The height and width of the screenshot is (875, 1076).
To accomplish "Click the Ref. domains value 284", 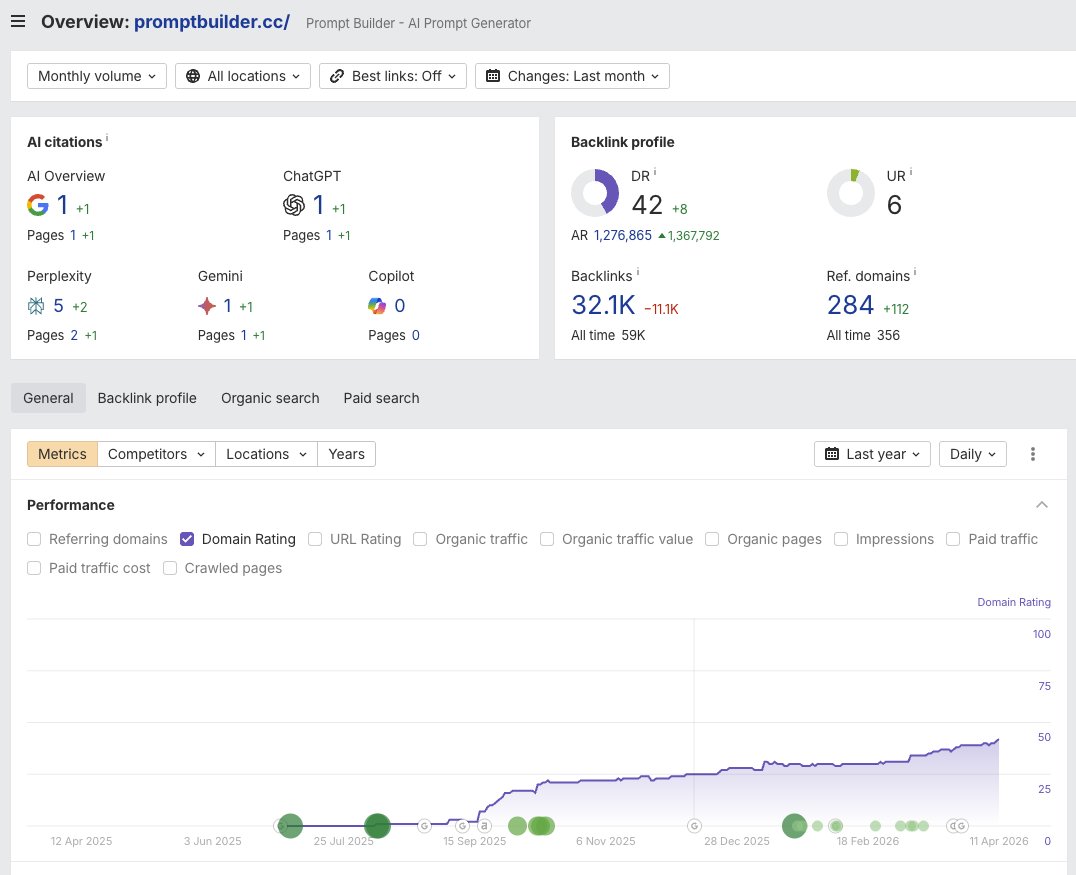I will (x=850, y=305).
